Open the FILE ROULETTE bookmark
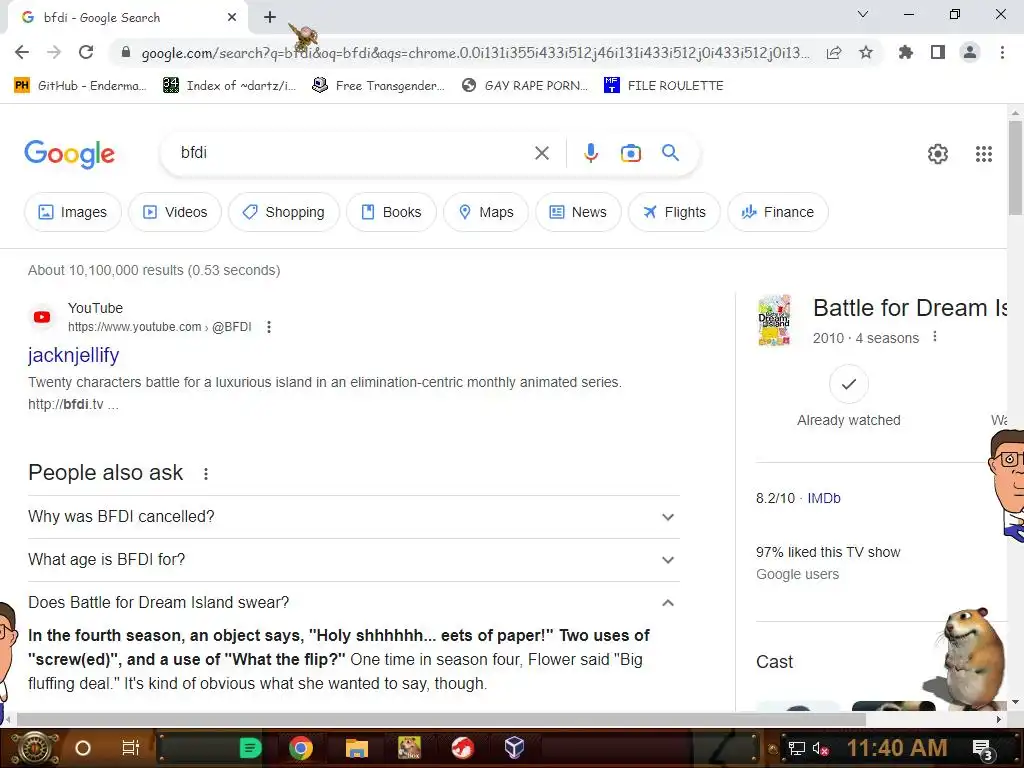1024x768 pixels. [664, 86]
